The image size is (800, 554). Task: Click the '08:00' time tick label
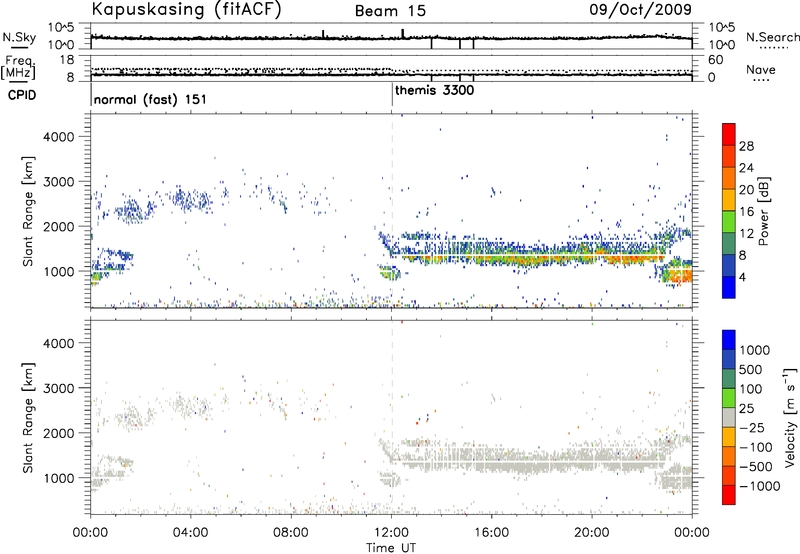pos(290,533)
